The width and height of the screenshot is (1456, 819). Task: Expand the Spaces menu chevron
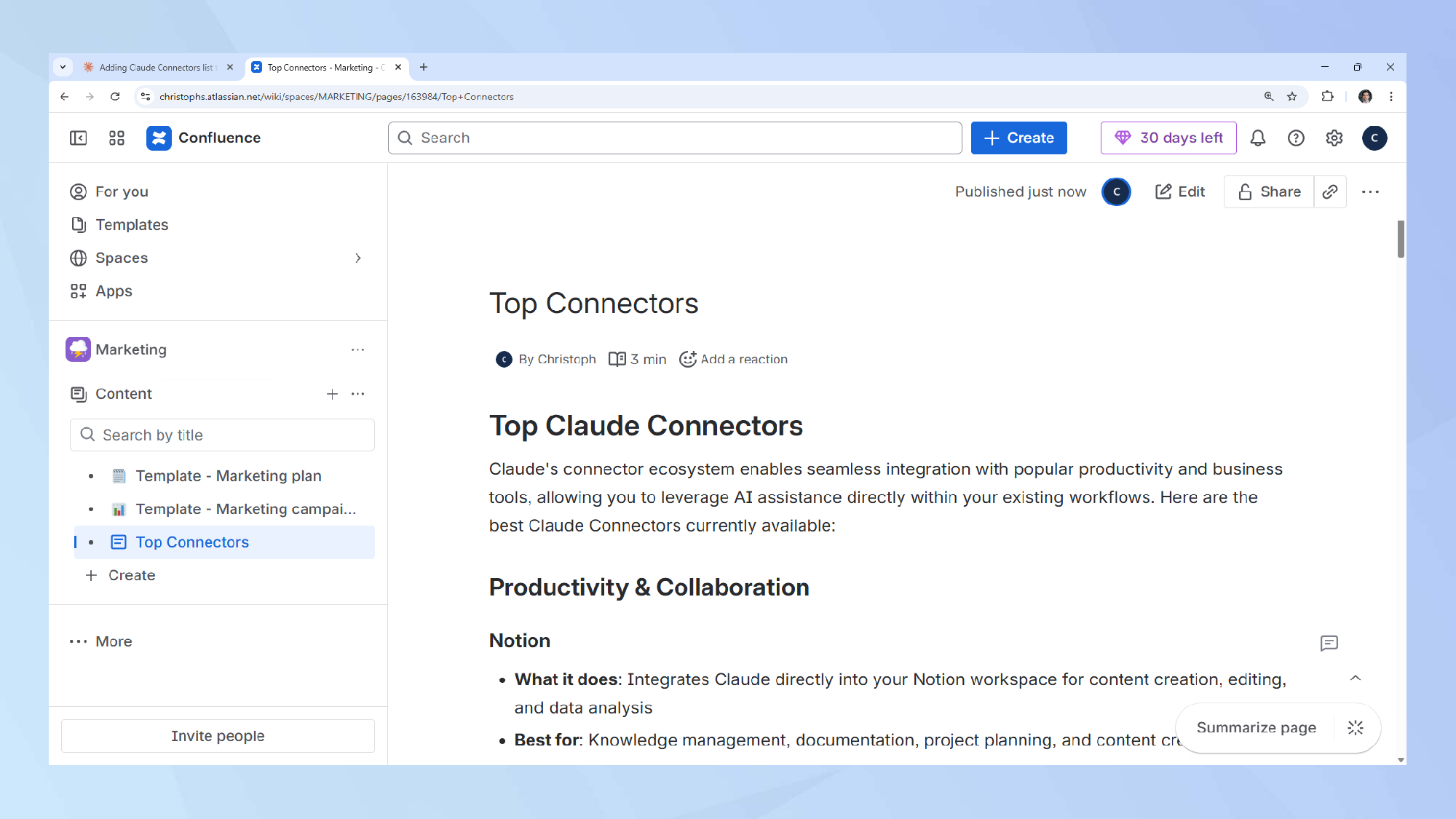point(357,258)
